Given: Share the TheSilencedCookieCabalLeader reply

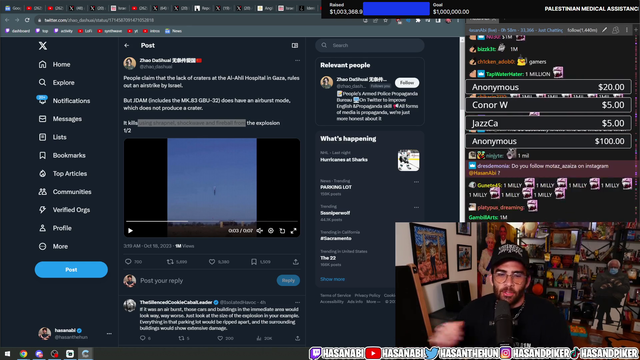Looking at the screenshot, I should [x=298, y=338].
